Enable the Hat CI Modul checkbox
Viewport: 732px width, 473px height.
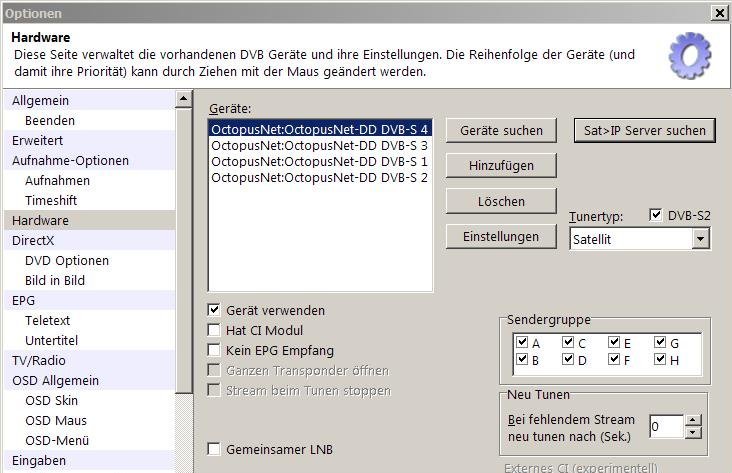click(214, 331)
